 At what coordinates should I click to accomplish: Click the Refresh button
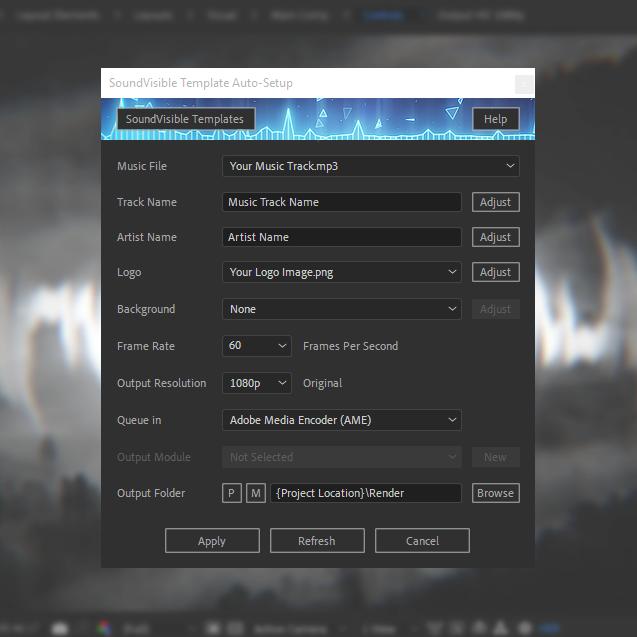coord(317,540)
